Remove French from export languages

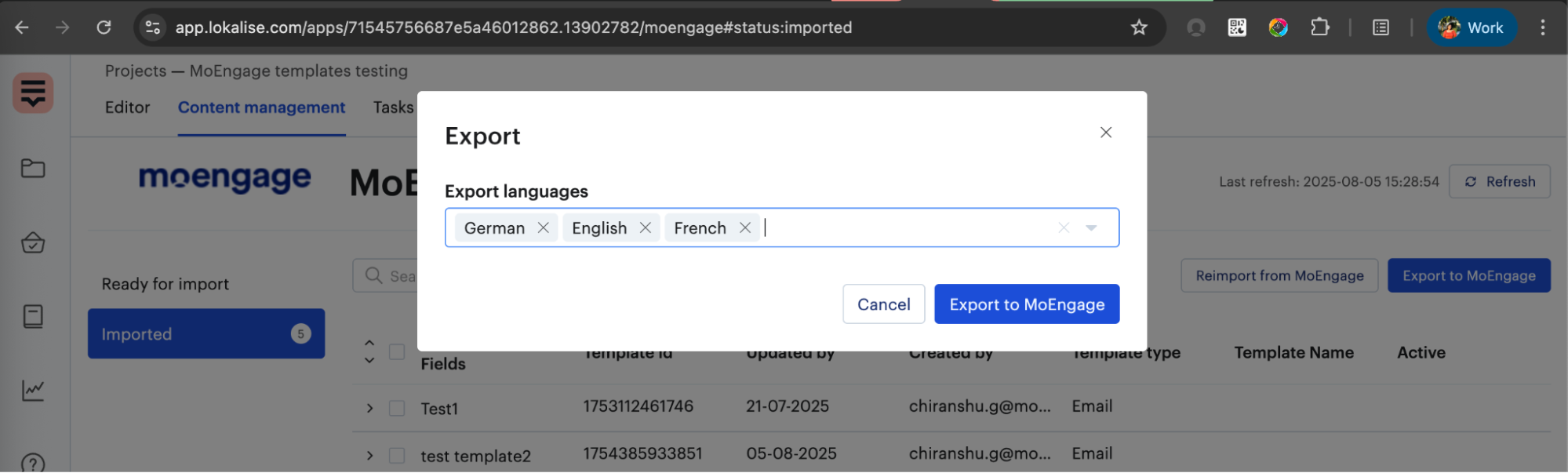pos(745,227)
